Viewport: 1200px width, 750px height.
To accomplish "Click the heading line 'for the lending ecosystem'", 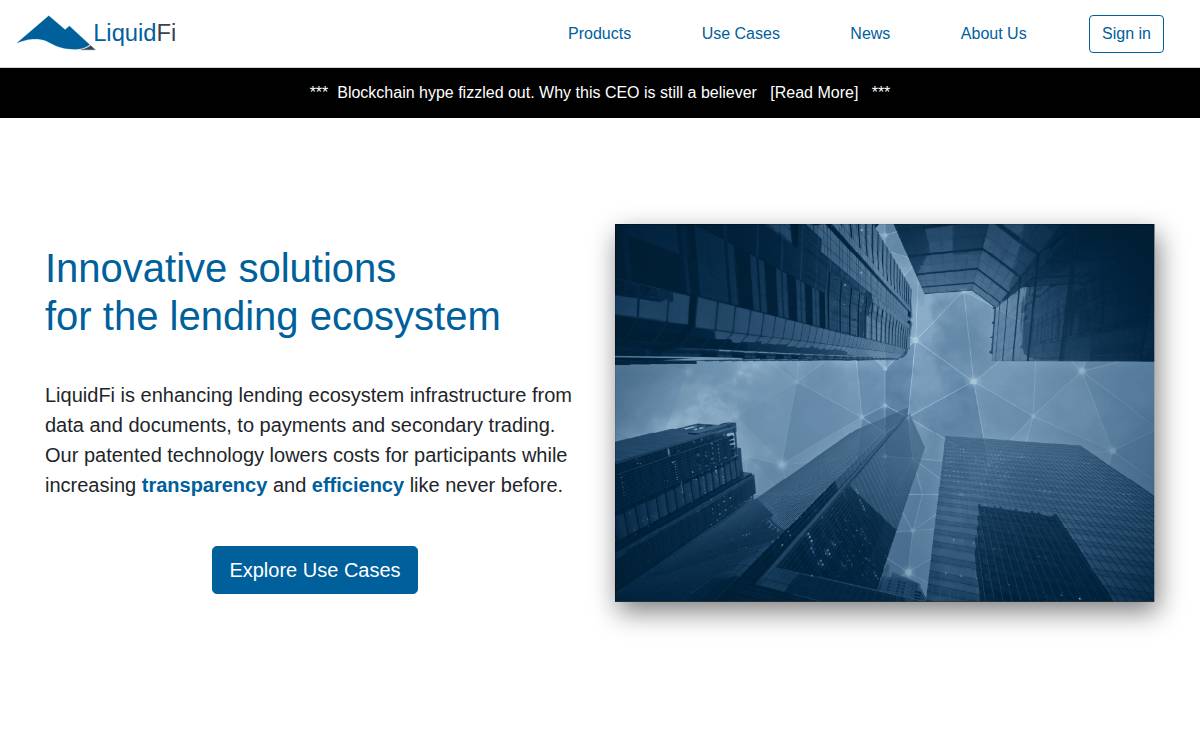I will coord(273,316).
